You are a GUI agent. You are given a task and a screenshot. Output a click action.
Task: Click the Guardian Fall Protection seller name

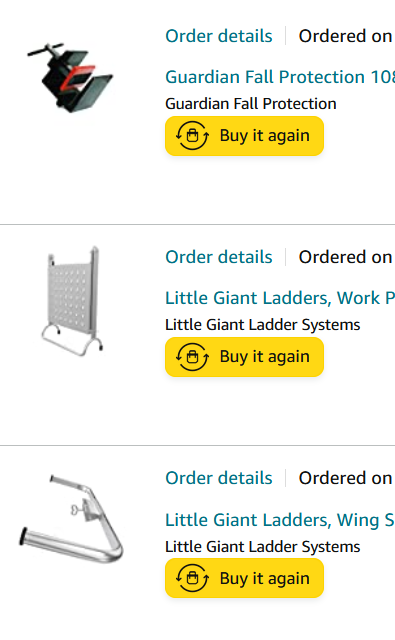(251, 104)
